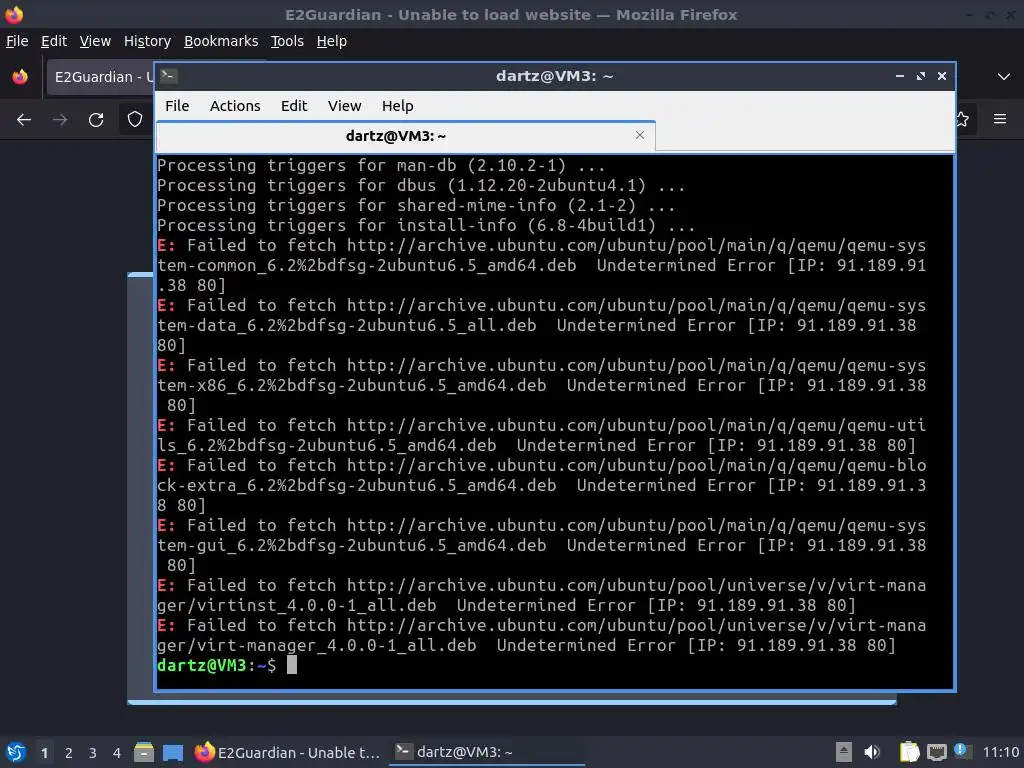Close the terminal window
The height and width of the screenshot is (768, 1024).
(x=942, y=76)
